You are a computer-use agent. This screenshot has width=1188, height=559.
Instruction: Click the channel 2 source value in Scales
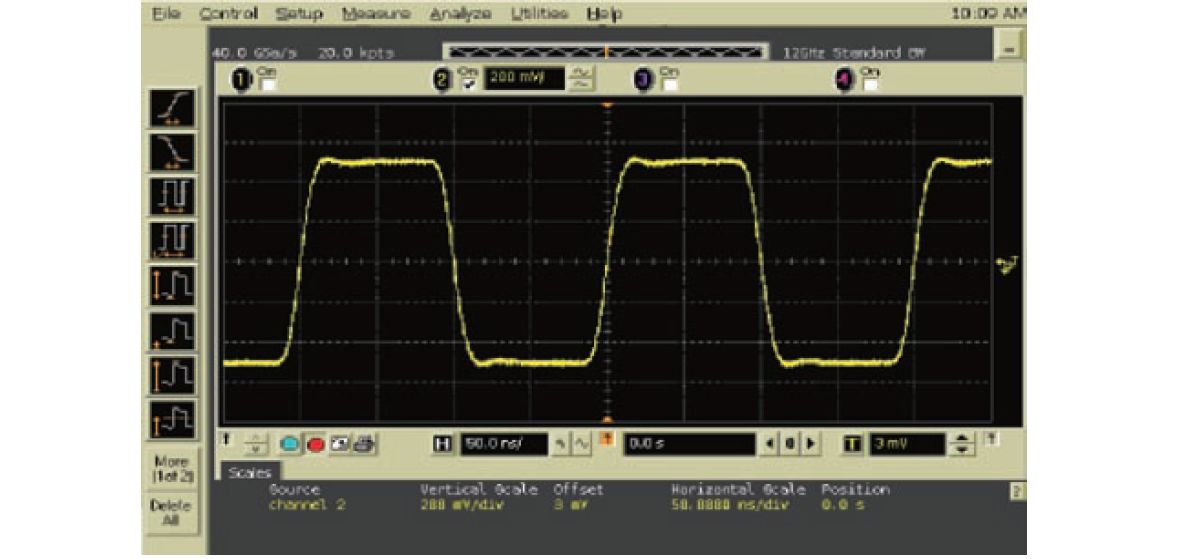click(x=307, y=505)
